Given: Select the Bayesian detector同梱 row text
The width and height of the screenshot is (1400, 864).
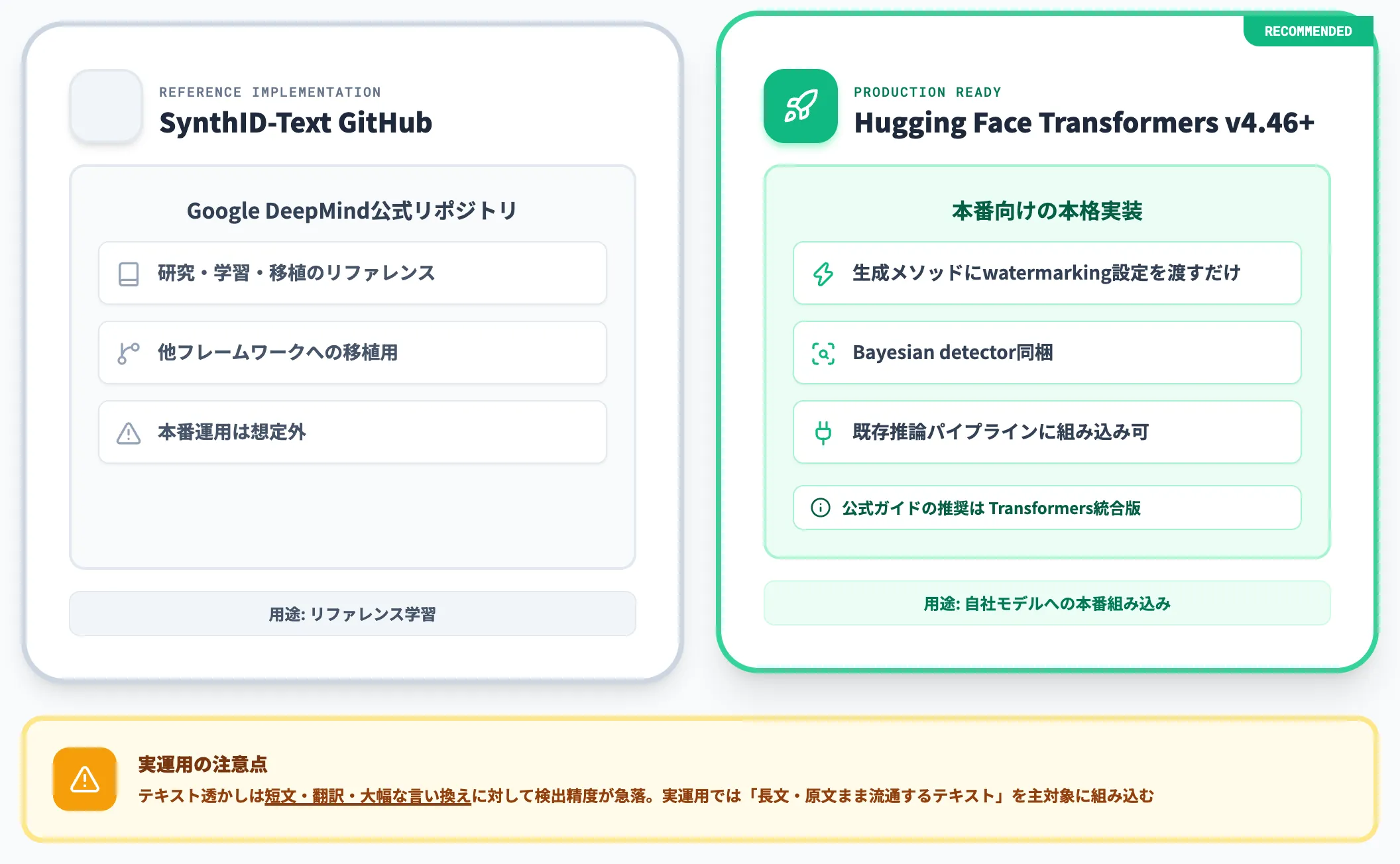Looking at the screenshot, I should pos(953,352).
